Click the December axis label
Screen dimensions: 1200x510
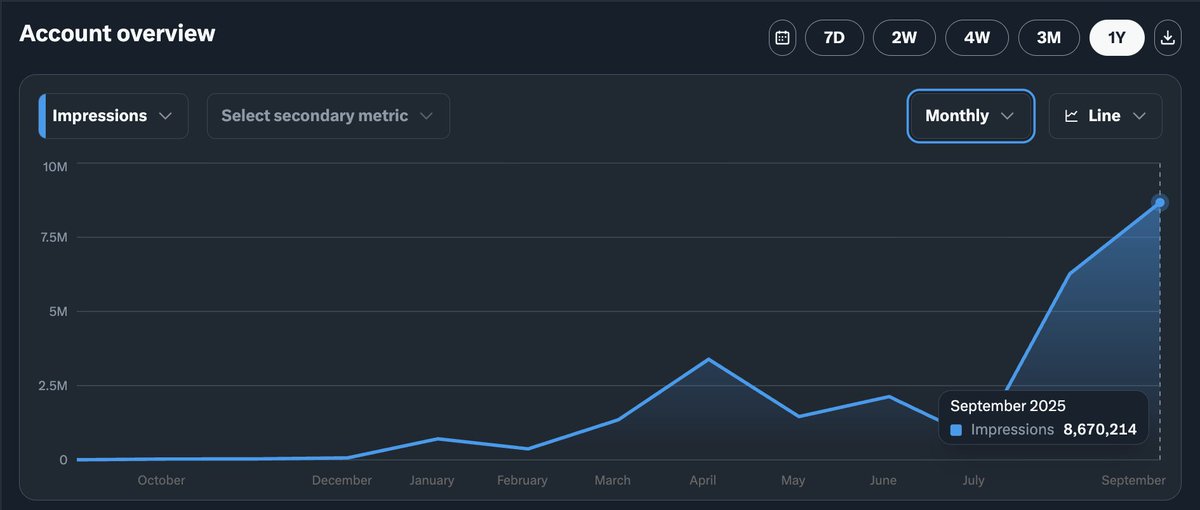[342, 480]
